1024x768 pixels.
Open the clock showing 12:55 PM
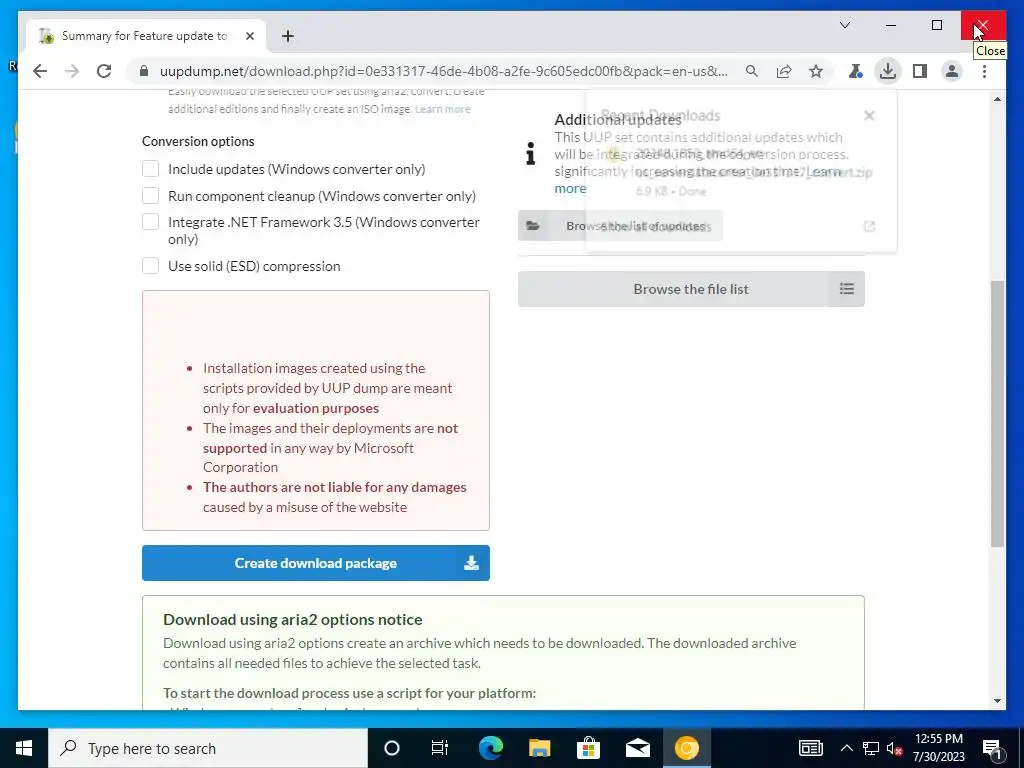point(938,748)
